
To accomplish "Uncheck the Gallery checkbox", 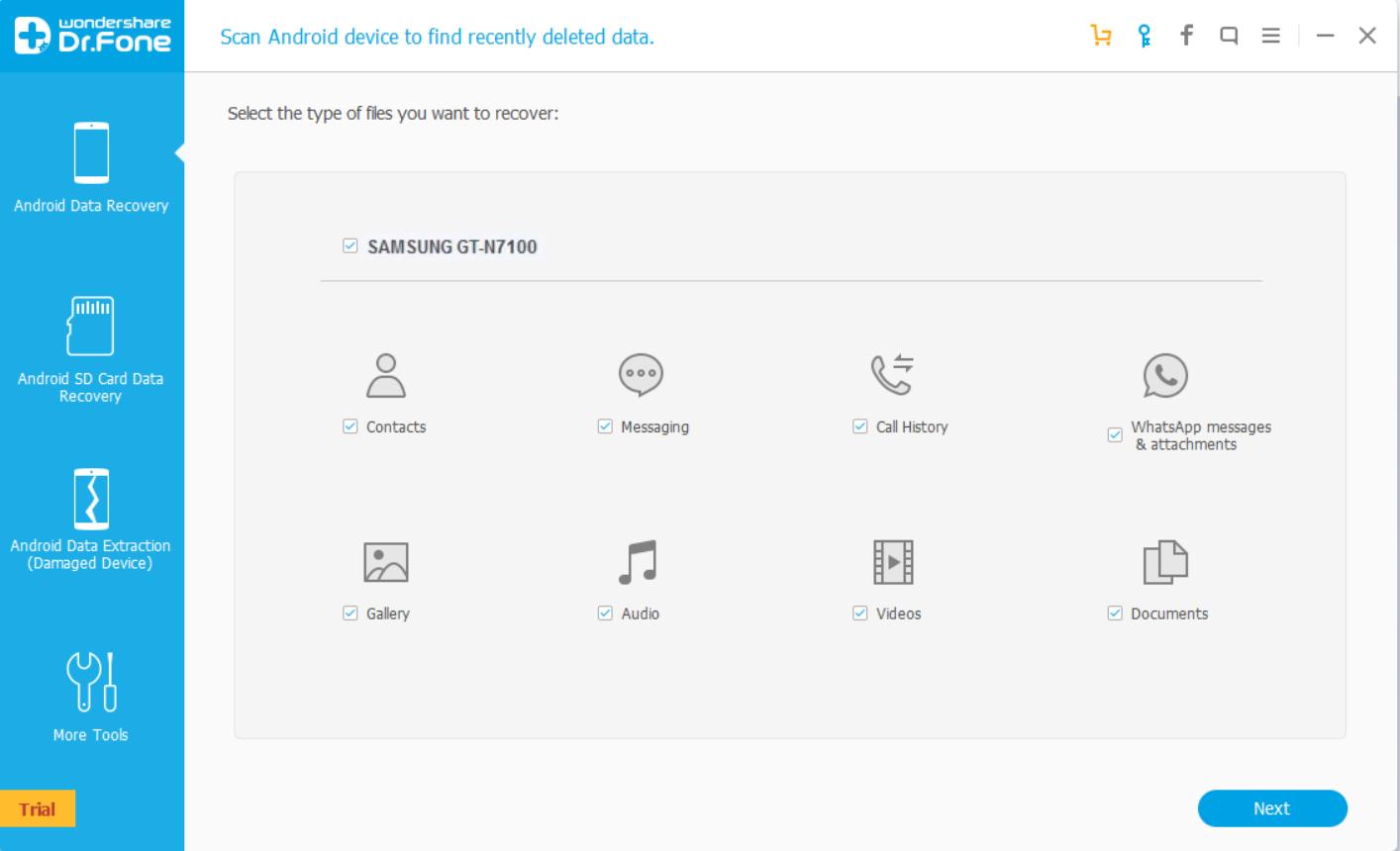I will tap(350, 614).
